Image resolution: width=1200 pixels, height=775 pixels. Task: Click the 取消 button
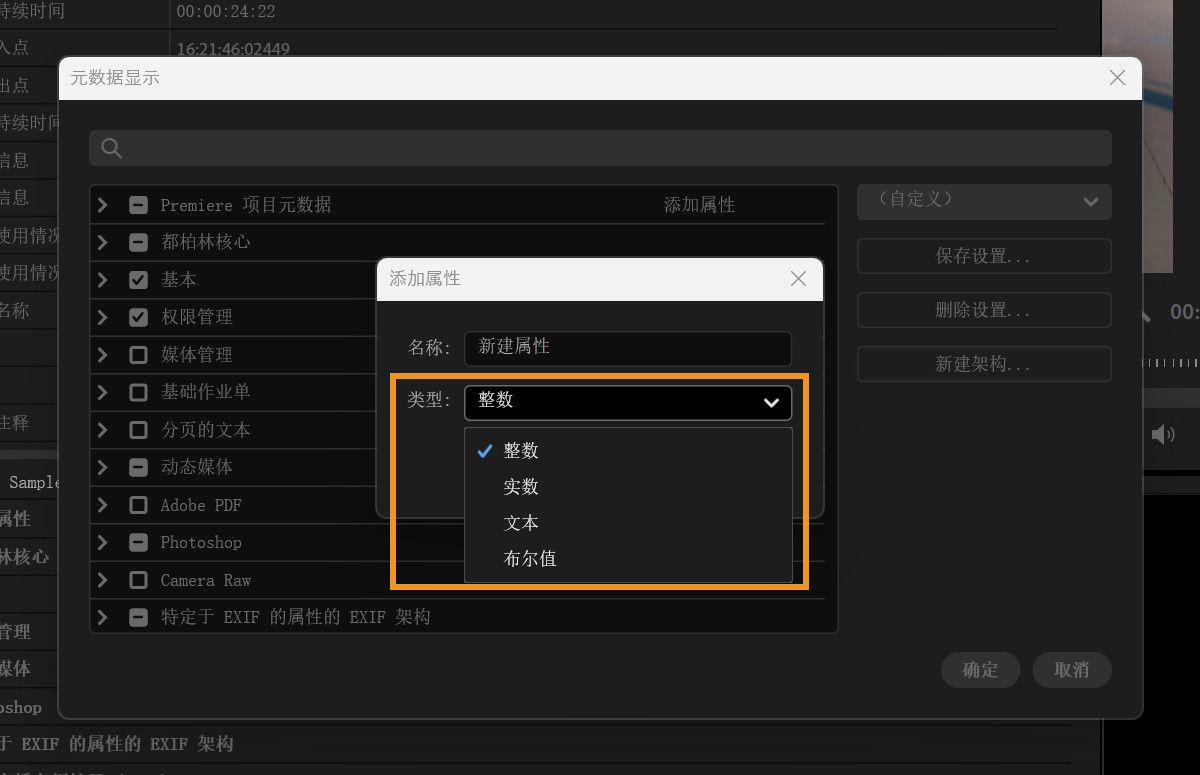click(1072, 670)
